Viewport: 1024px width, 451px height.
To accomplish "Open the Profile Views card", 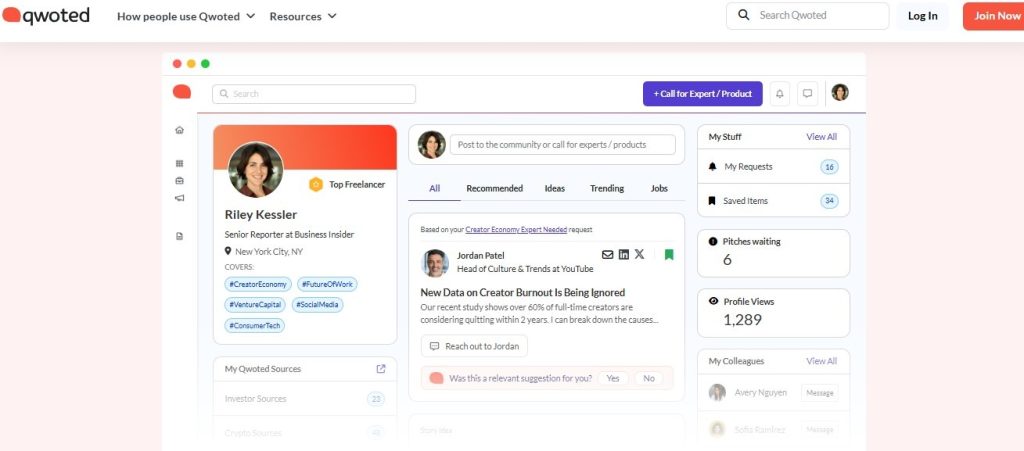I will click(x=774, y=313).
